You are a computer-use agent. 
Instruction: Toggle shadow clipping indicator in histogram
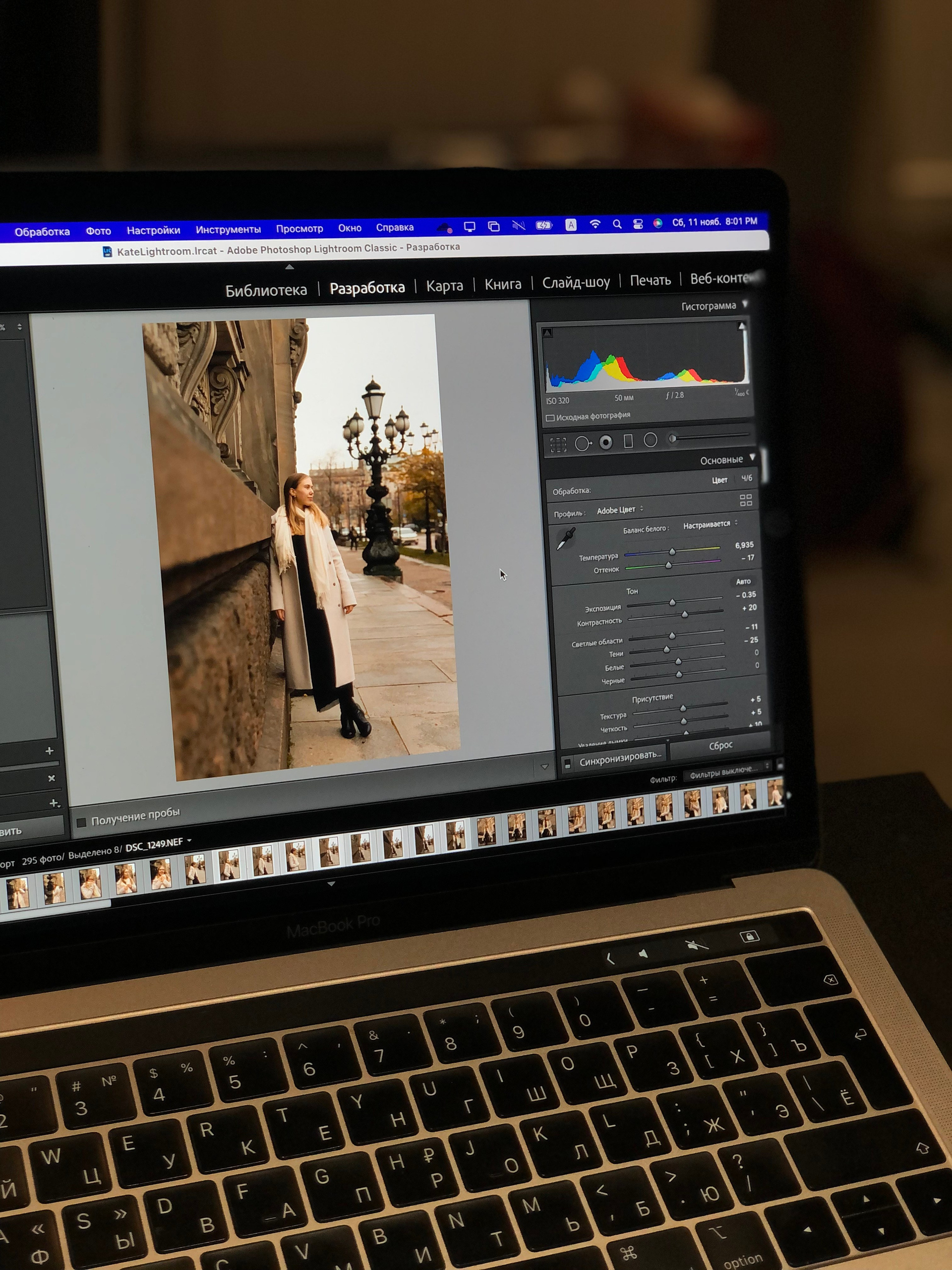click(x=547, y=332)
